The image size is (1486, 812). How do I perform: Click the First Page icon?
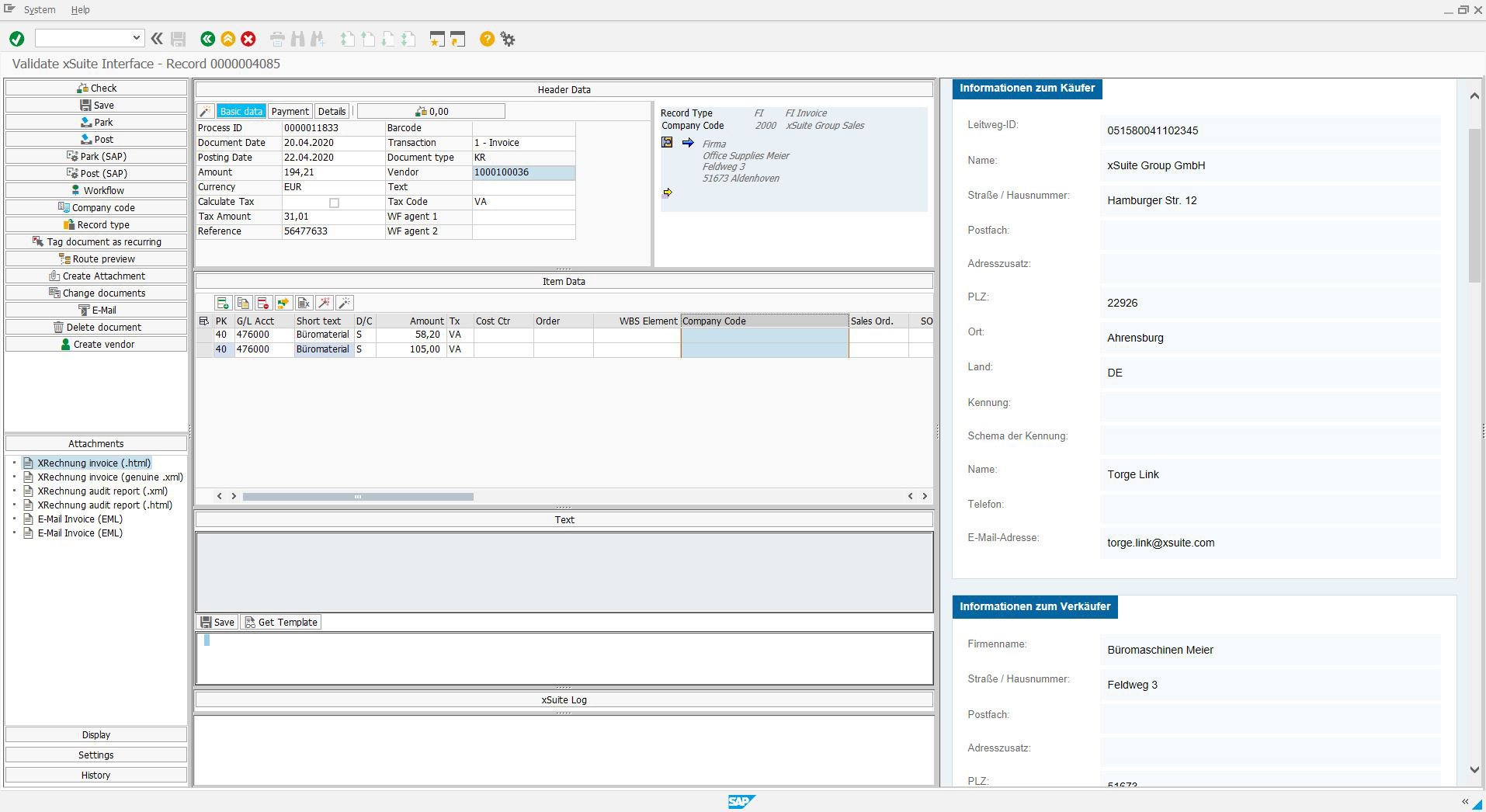(347, 39)
